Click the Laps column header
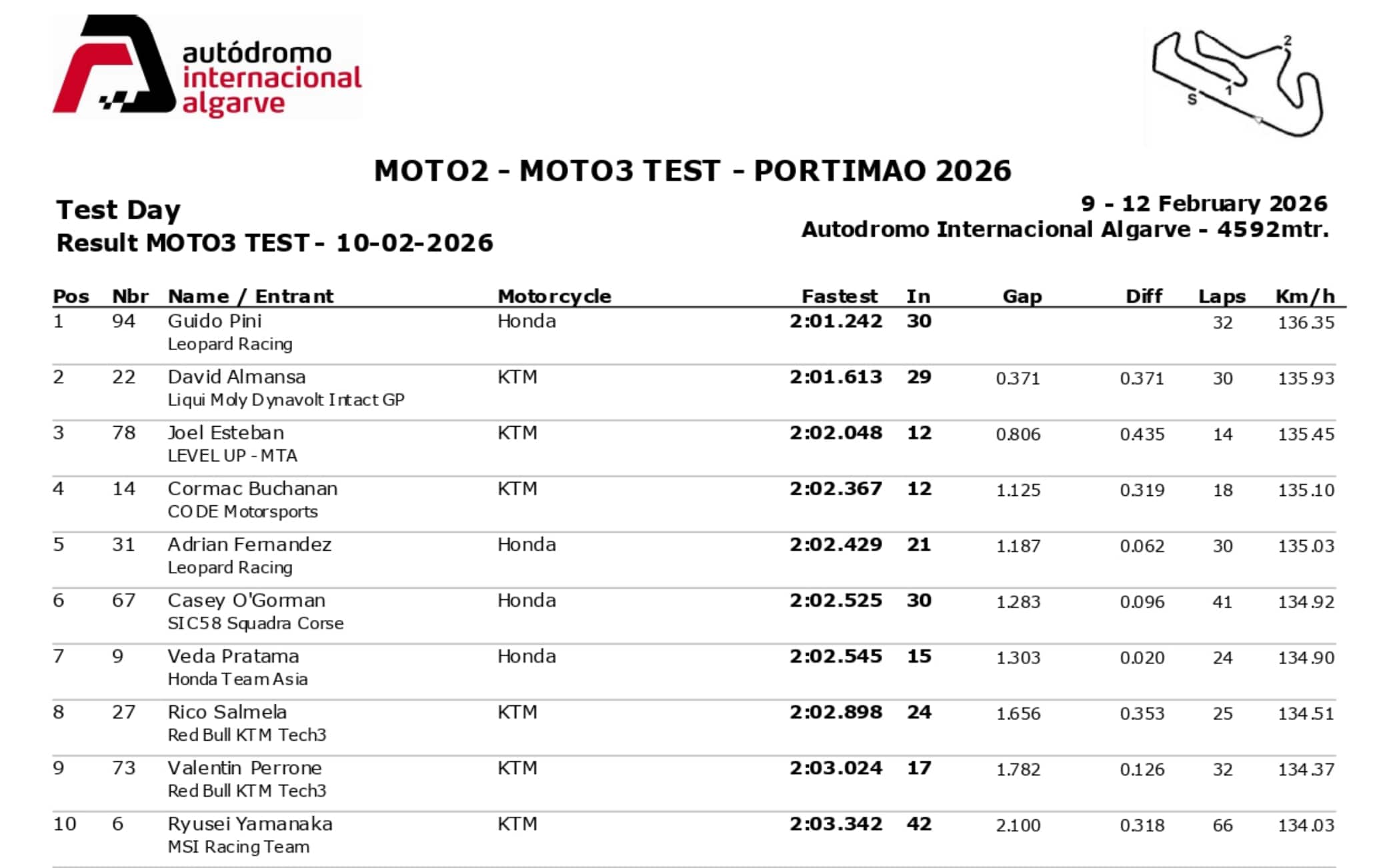The width and height of the screenshot is (1387, 868). [x=1222, y=296]
